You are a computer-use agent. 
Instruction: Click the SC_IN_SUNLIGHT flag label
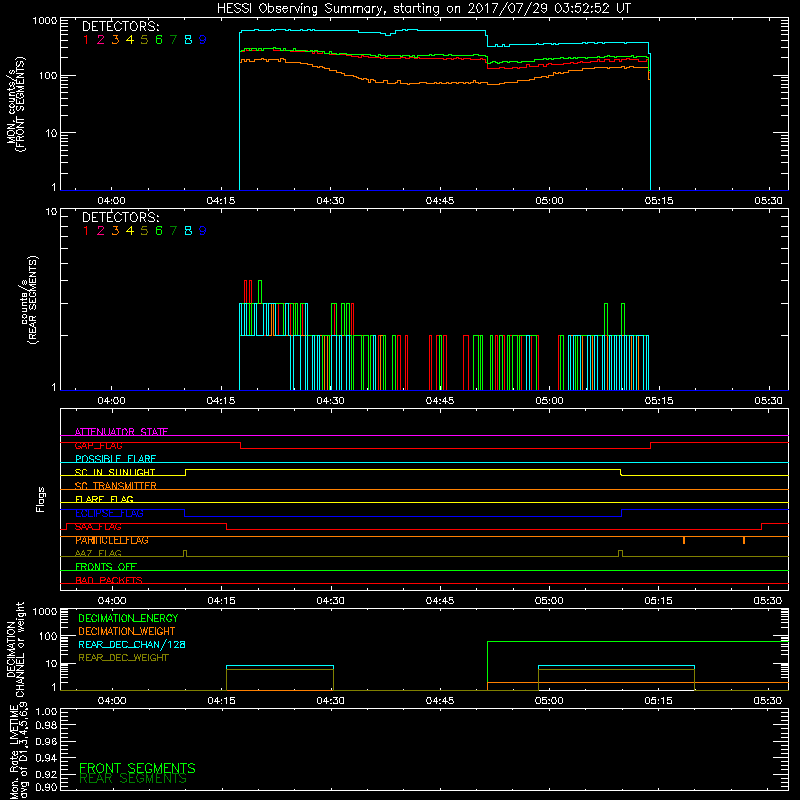[115, 472]
